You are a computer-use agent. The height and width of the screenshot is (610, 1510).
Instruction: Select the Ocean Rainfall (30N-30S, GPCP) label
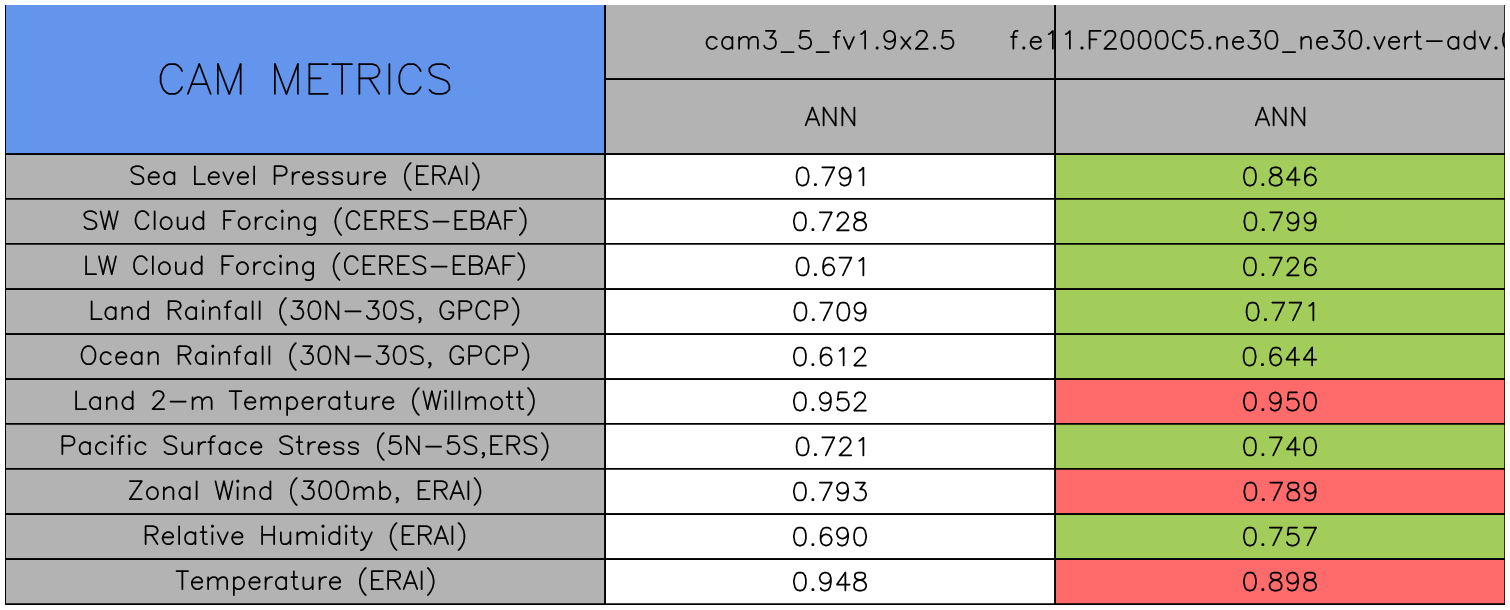[x=305, y=357]
